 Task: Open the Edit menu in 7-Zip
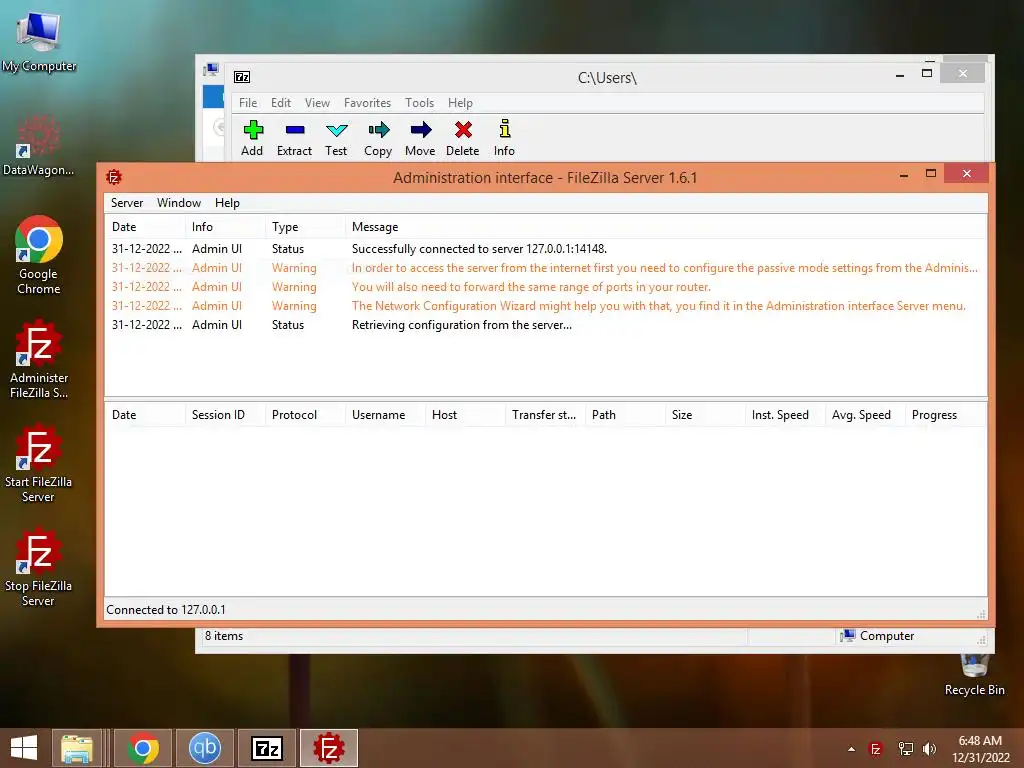pyautogui.click(x=281, y=103)
